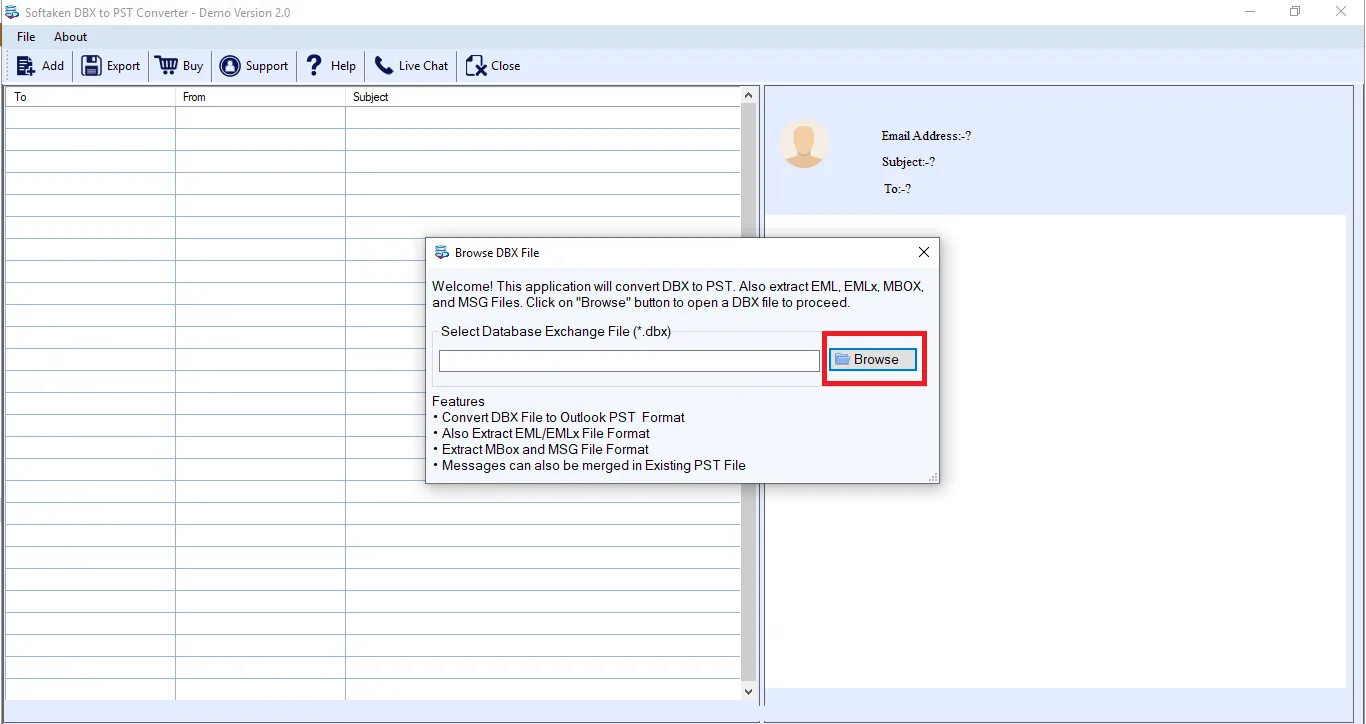
Task: Click the To:-? label in preview pane
Action: 897,189
